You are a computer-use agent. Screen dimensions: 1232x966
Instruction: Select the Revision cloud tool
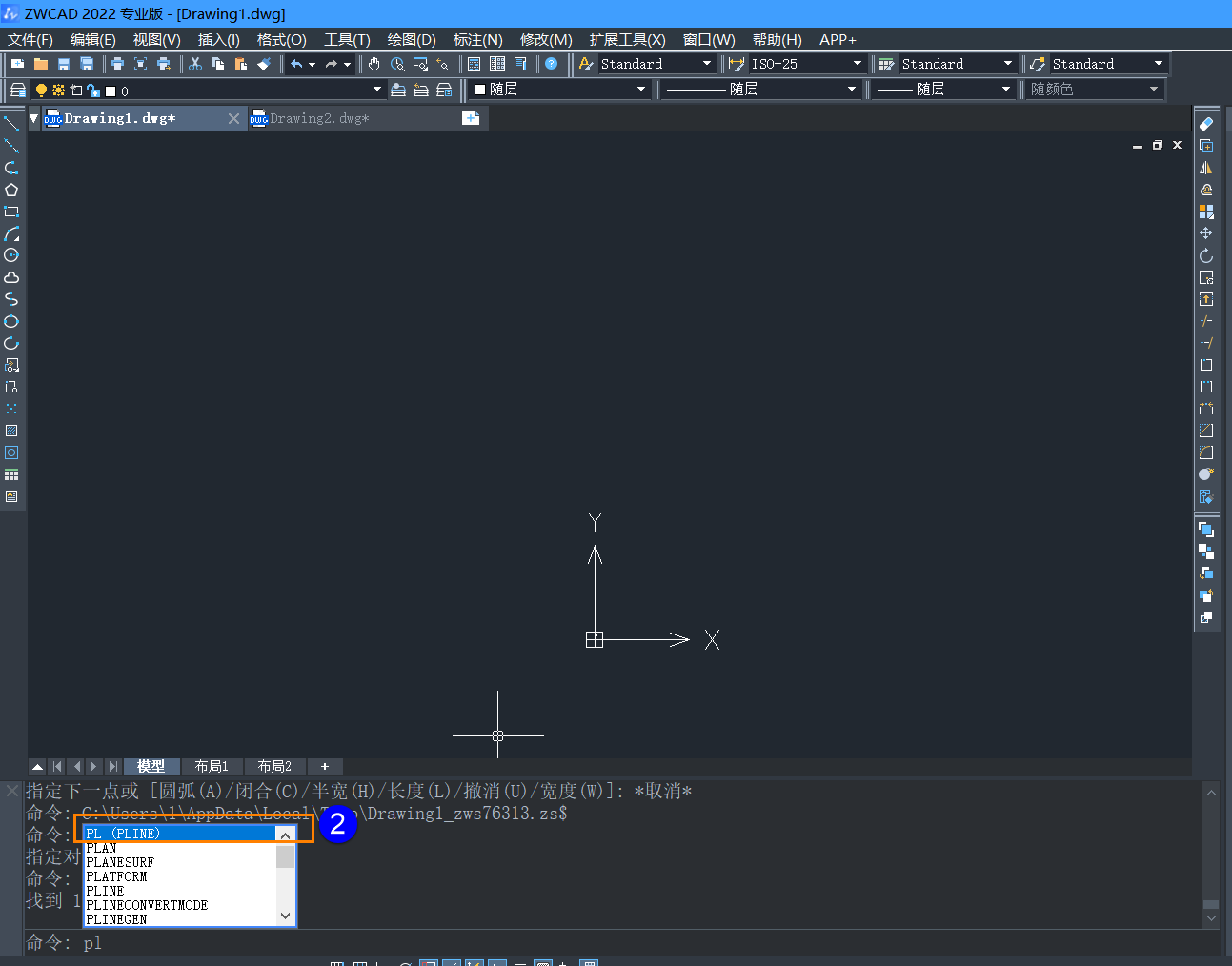tap(11, 277)
